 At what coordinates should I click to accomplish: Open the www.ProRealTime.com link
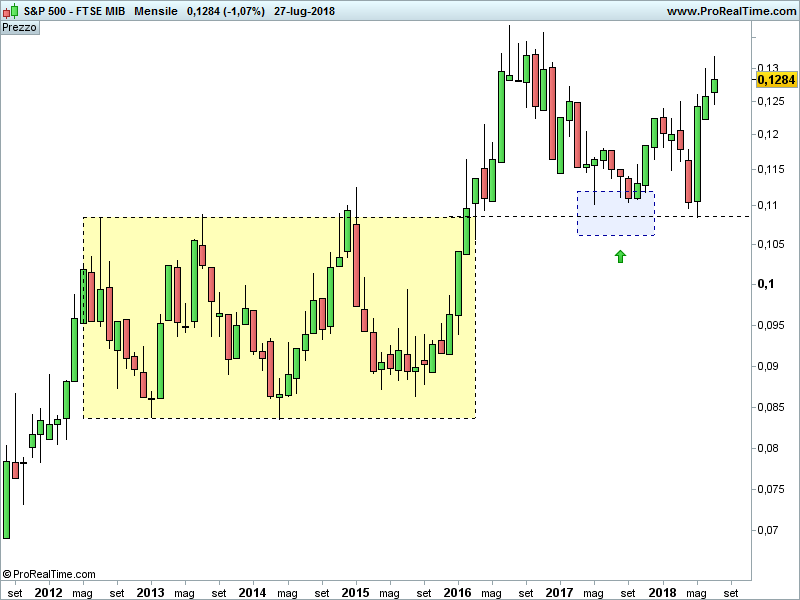[732, 11]
